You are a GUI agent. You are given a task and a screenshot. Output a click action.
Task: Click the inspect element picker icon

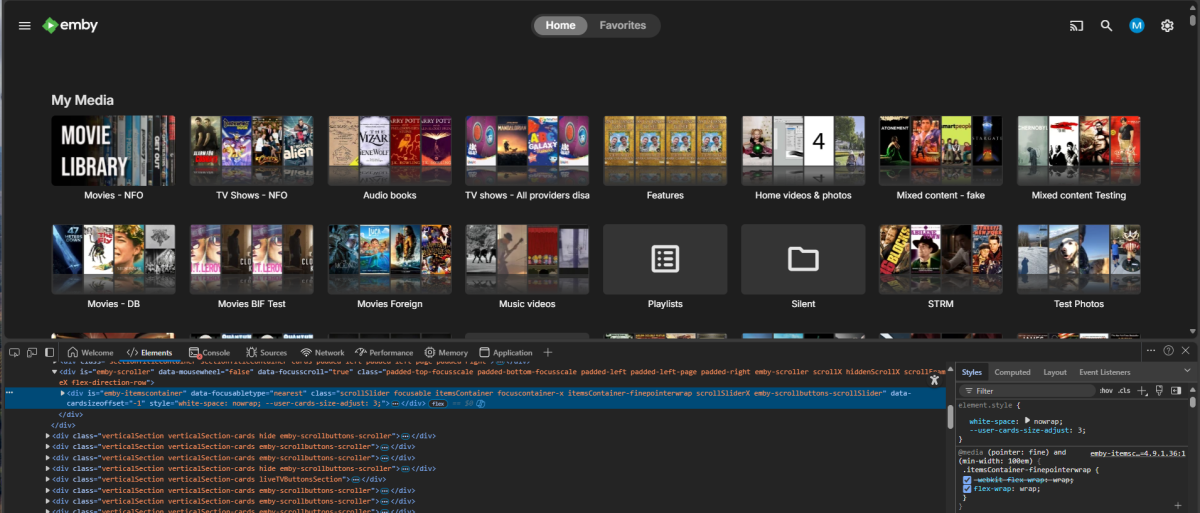[14, 352]
